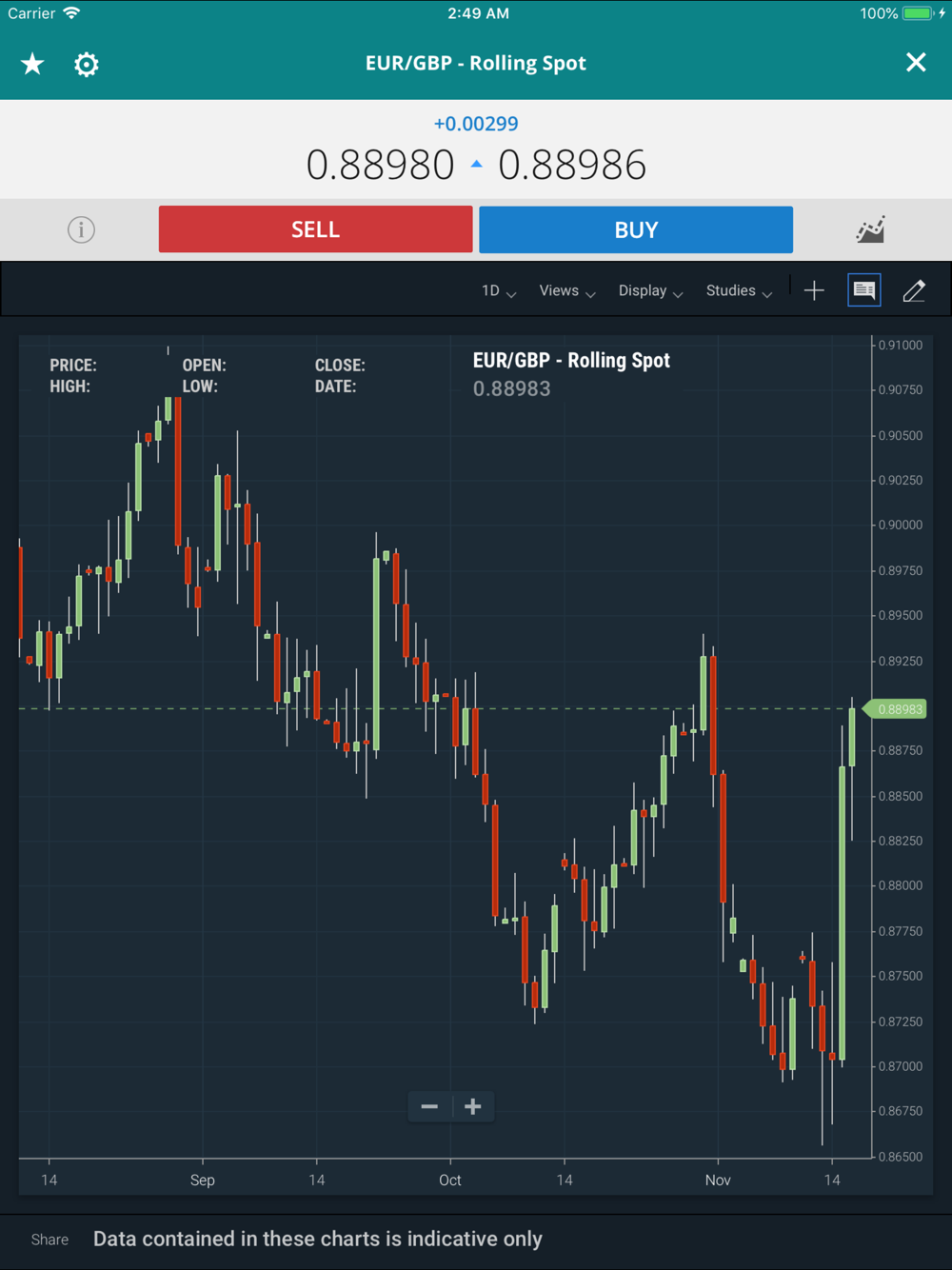
Task: Zoom in chart with plus button
Action: pos(473,1106)
